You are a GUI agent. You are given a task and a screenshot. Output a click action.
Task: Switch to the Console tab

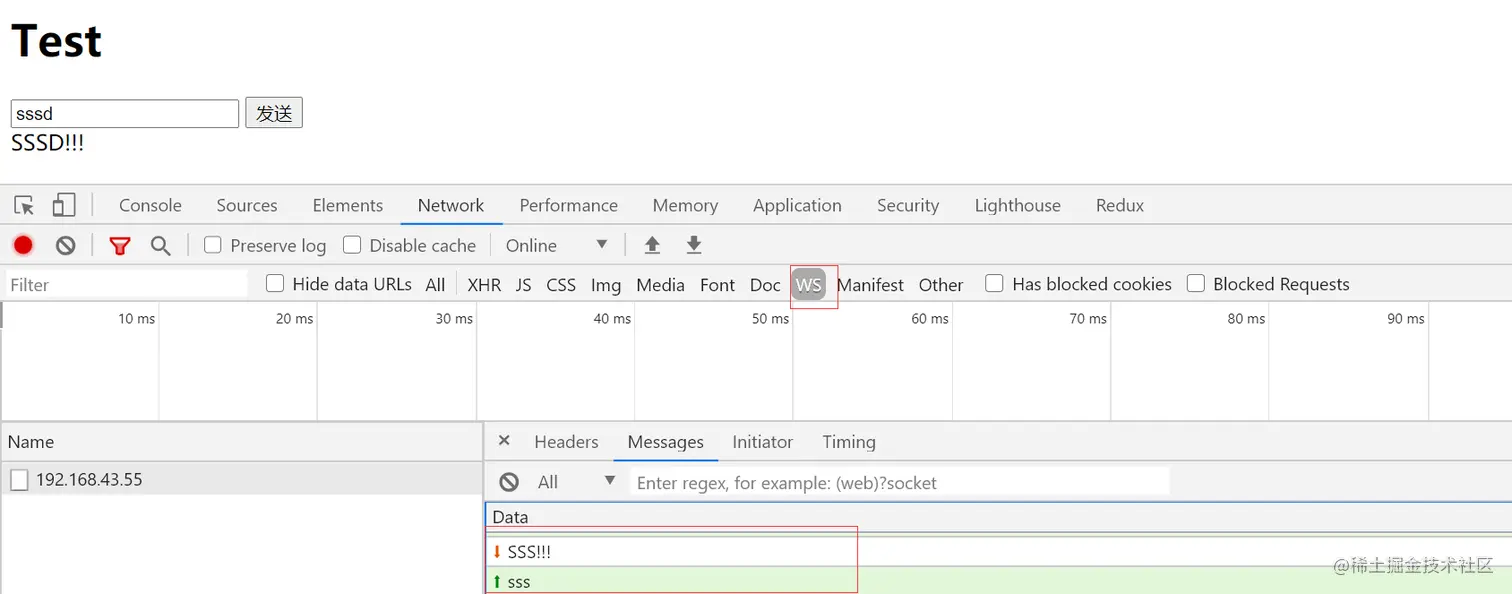pyautogui.click(x=150, y=206)
